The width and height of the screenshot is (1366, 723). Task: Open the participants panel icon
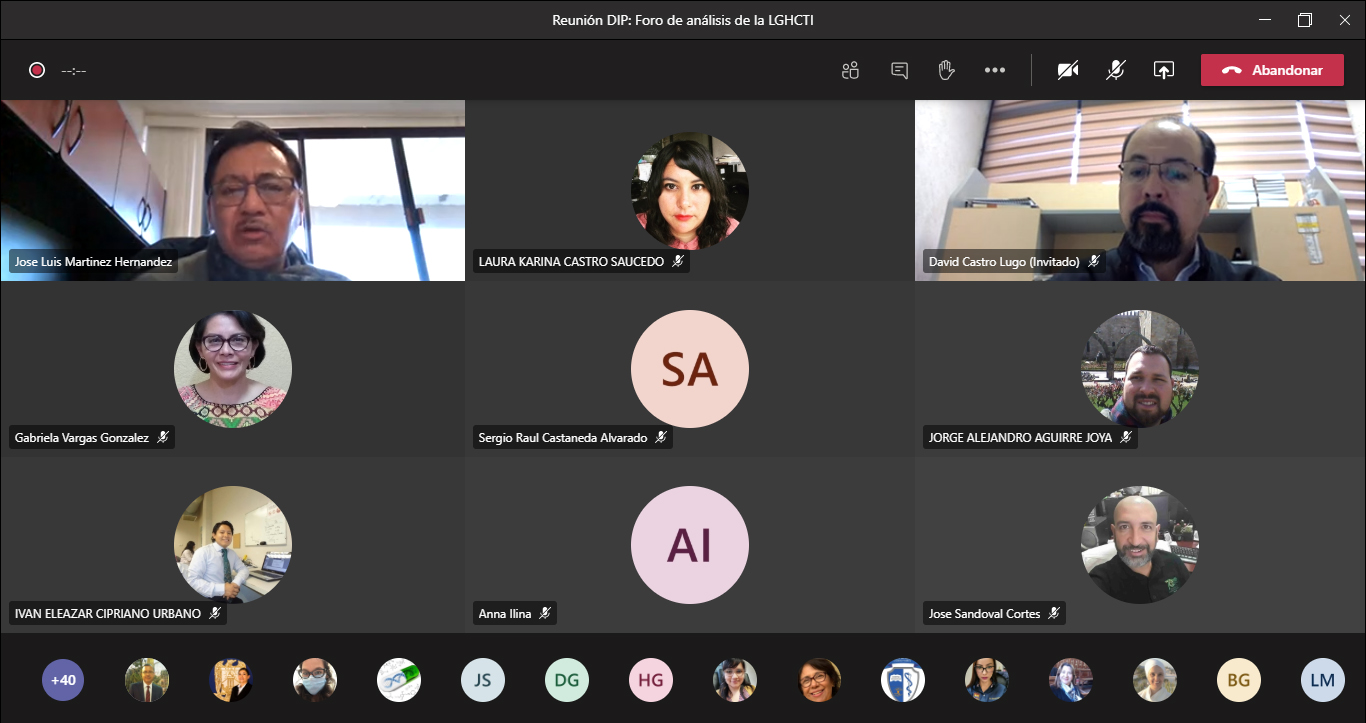(x=850, y=70)
